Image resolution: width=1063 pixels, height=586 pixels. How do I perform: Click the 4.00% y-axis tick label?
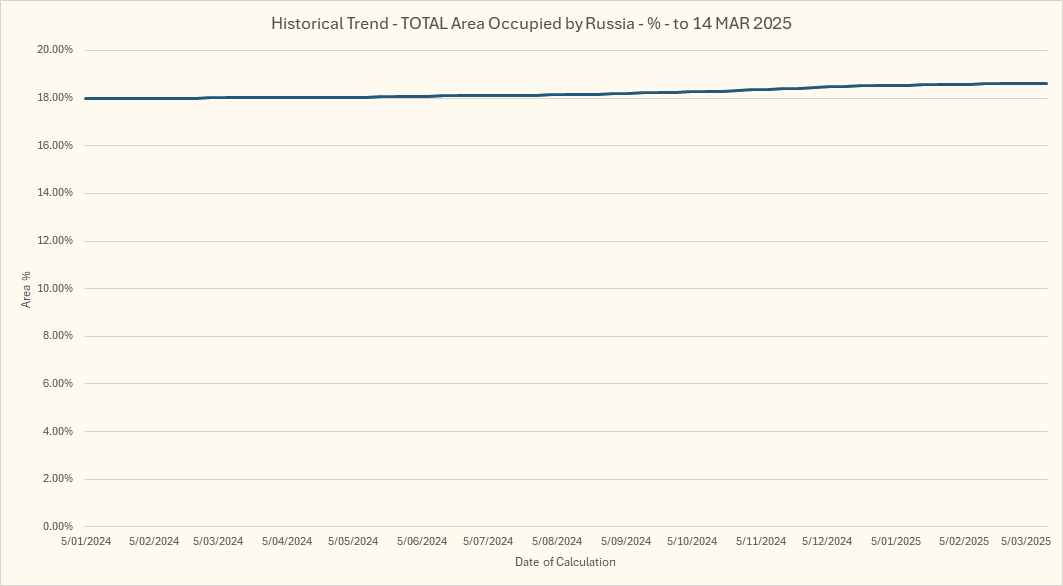click(x=56, y=431)
